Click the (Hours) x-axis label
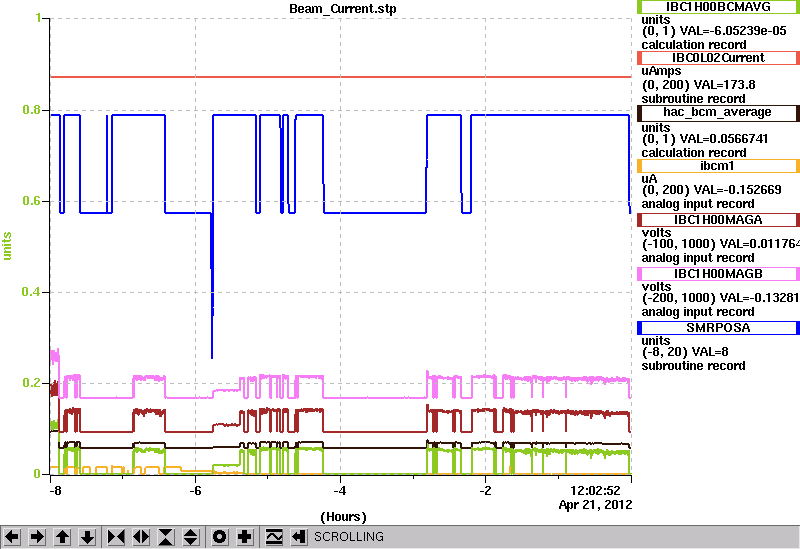The height and width of the screenshot is (549, 800). (x=343, y=517)
